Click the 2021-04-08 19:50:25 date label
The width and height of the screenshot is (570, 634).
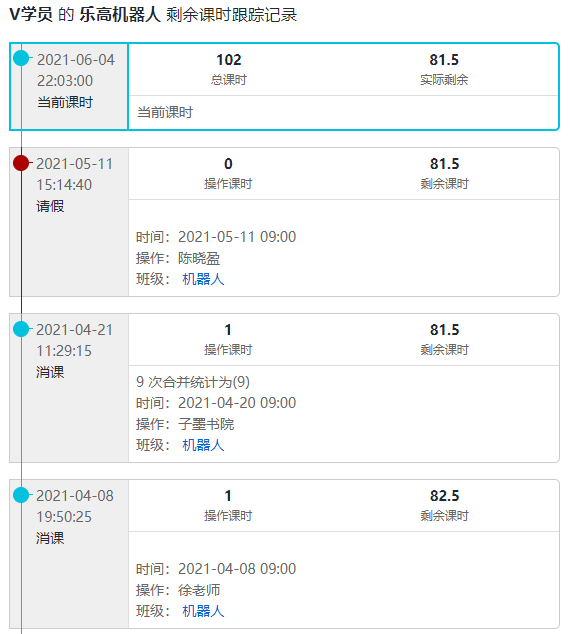click(x=75, y=506)
